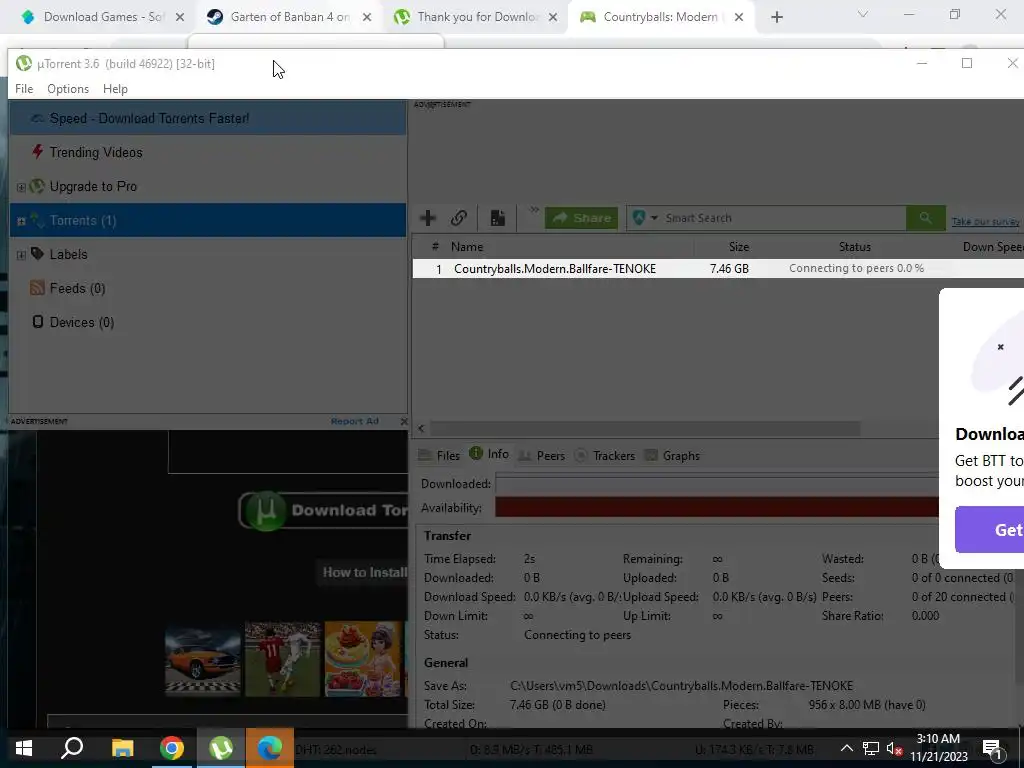Switch to the Peers tab
Screen dimensions: 1024x768
click(541, 455)
